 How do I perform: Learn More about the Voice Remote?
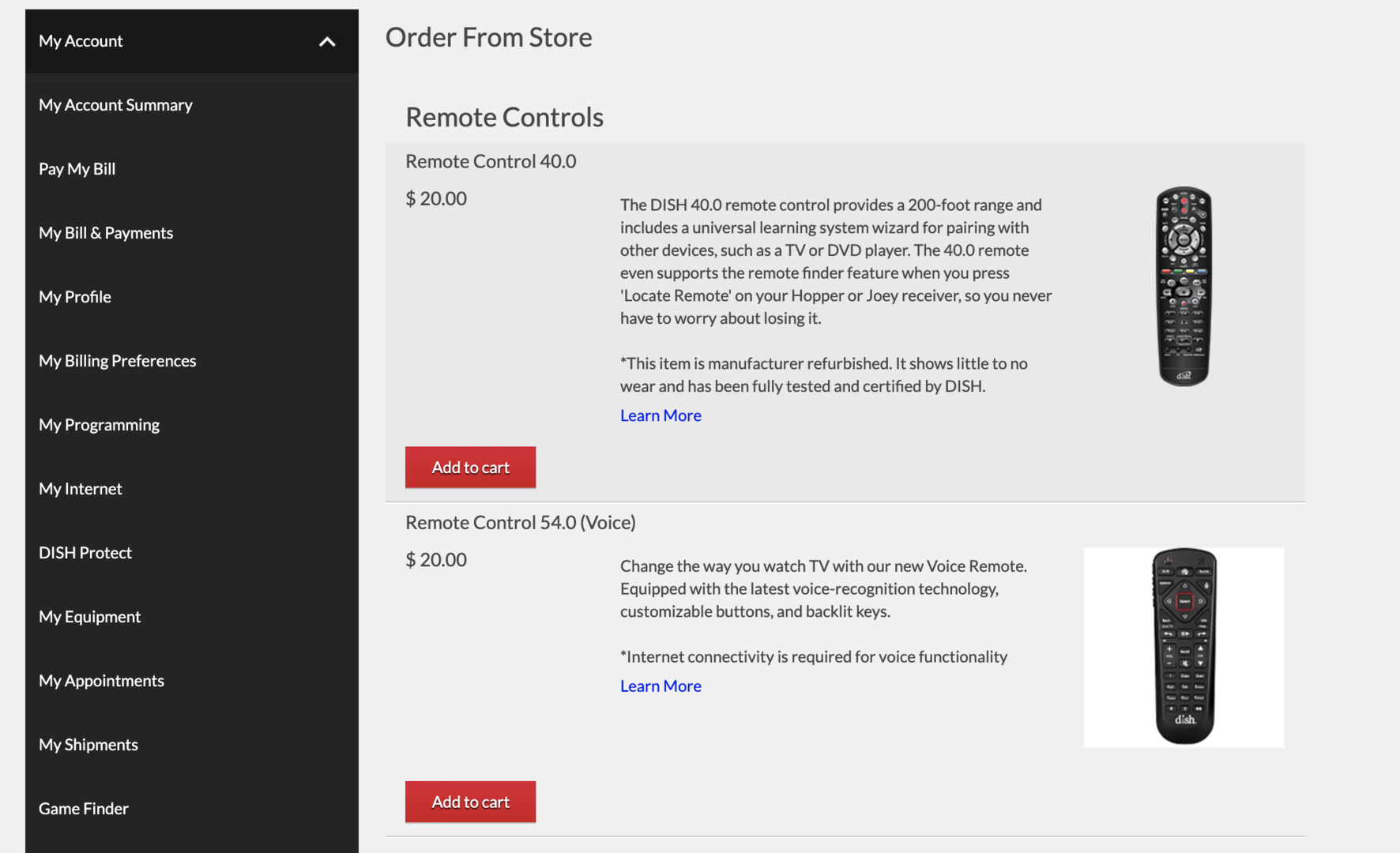660,686
